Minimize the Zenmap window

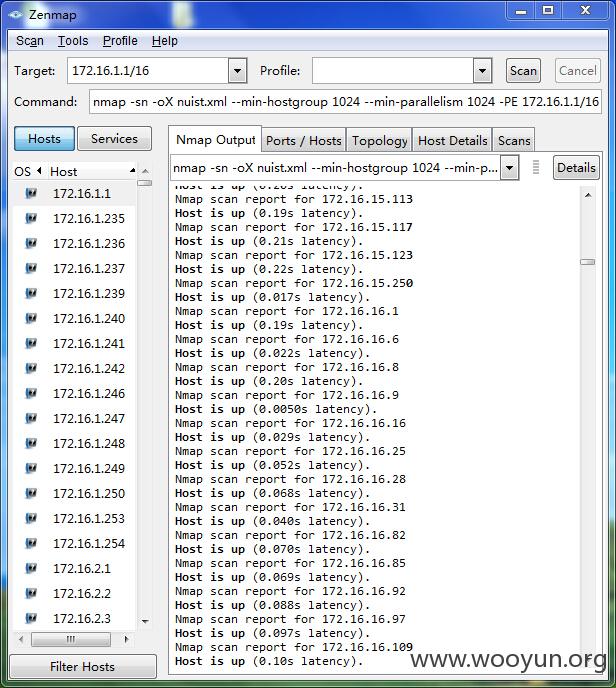coord(521,11)
